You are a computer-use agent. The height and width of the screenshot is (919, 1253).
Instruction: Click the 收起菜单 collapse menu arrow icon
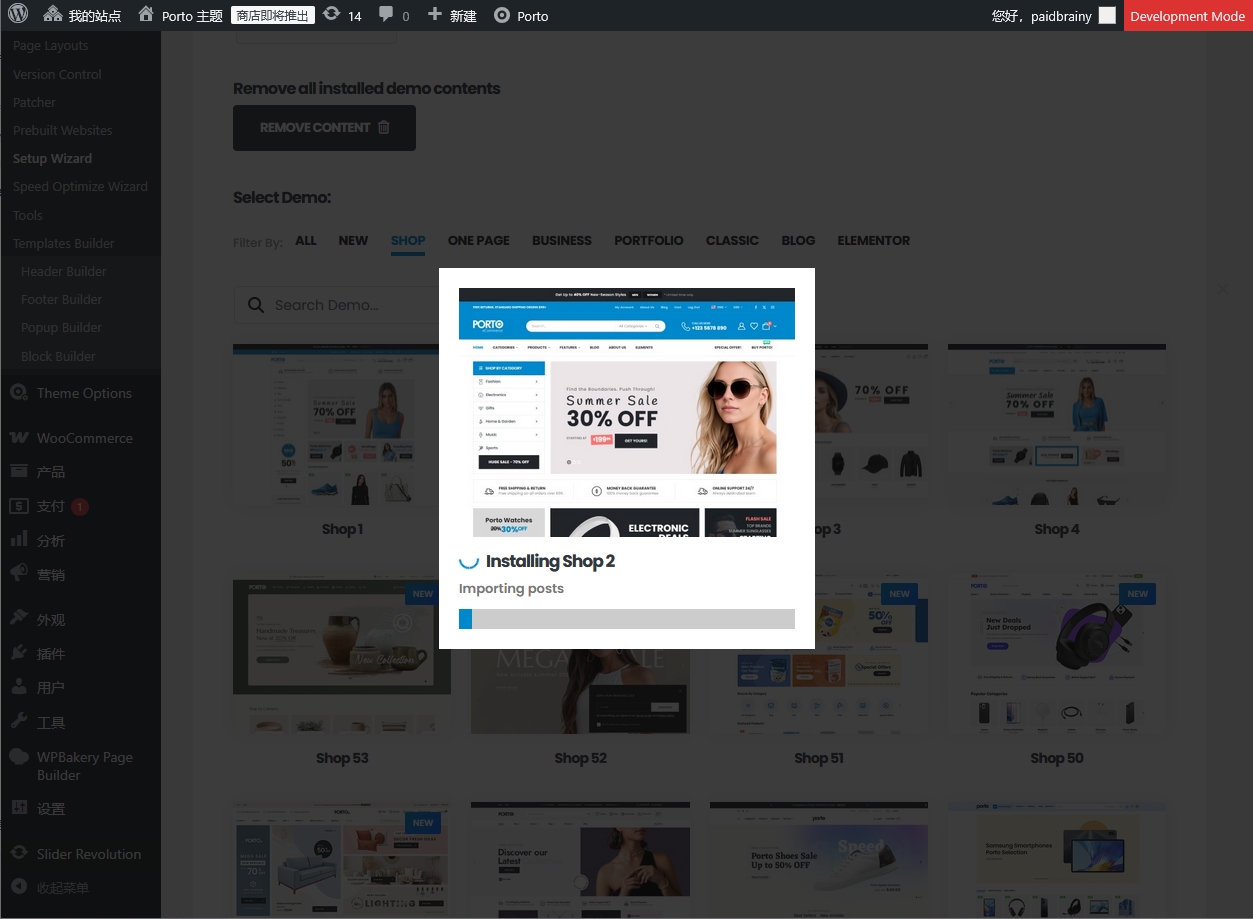19,887
